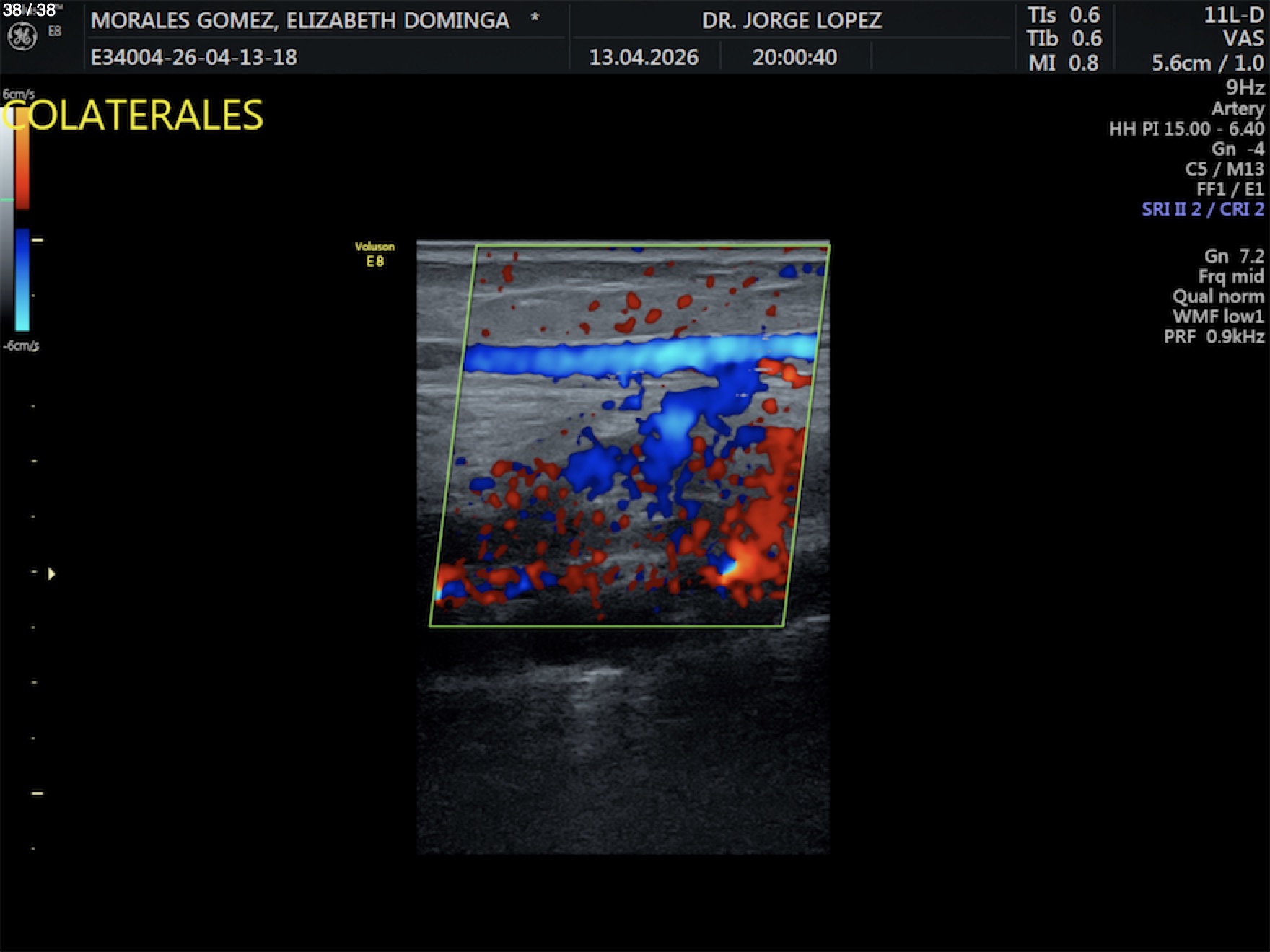Select the WMF low1 wall filter setting
Viewport: 1270px width, 952px height.
1218,317
